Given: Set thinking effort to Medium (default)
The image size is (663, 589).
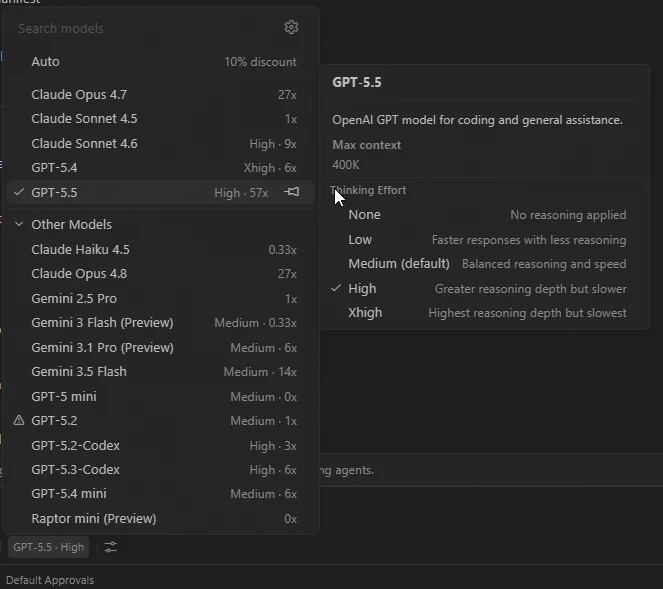Looking at the screenshot, I should coord(485,264).
